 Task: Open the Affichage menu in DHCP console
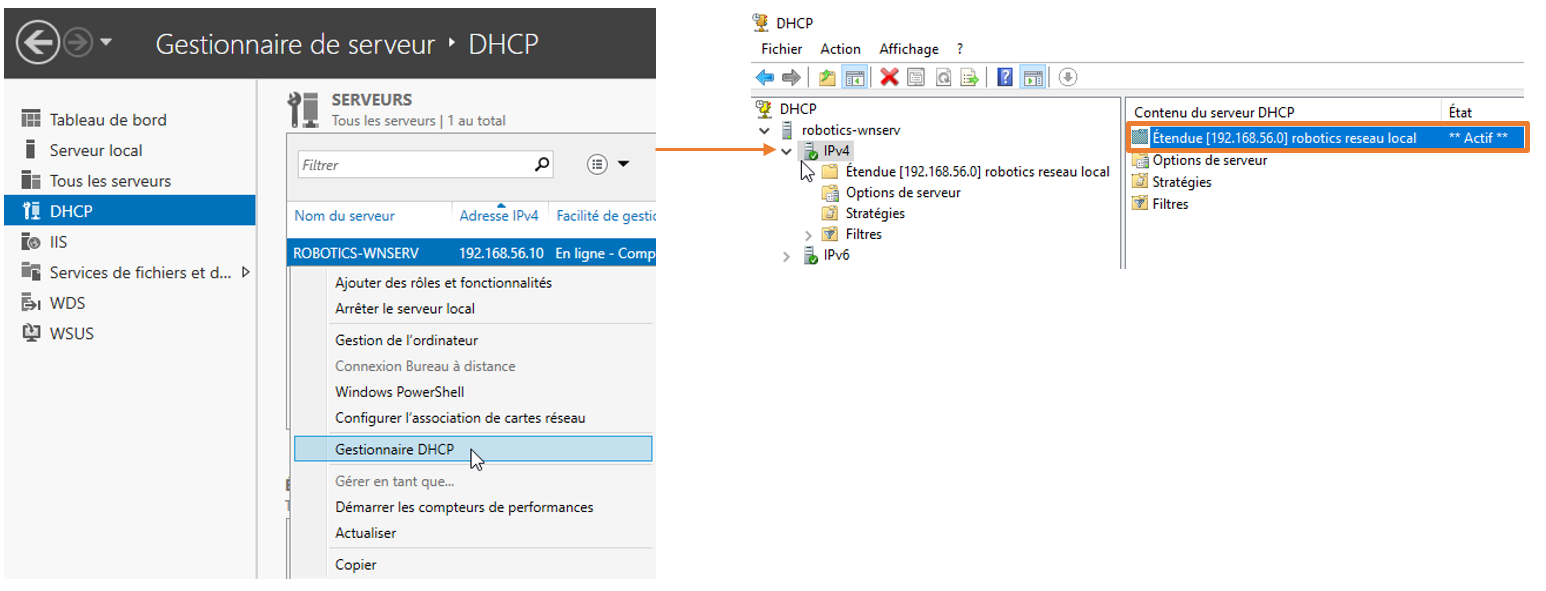coord(909,49)
